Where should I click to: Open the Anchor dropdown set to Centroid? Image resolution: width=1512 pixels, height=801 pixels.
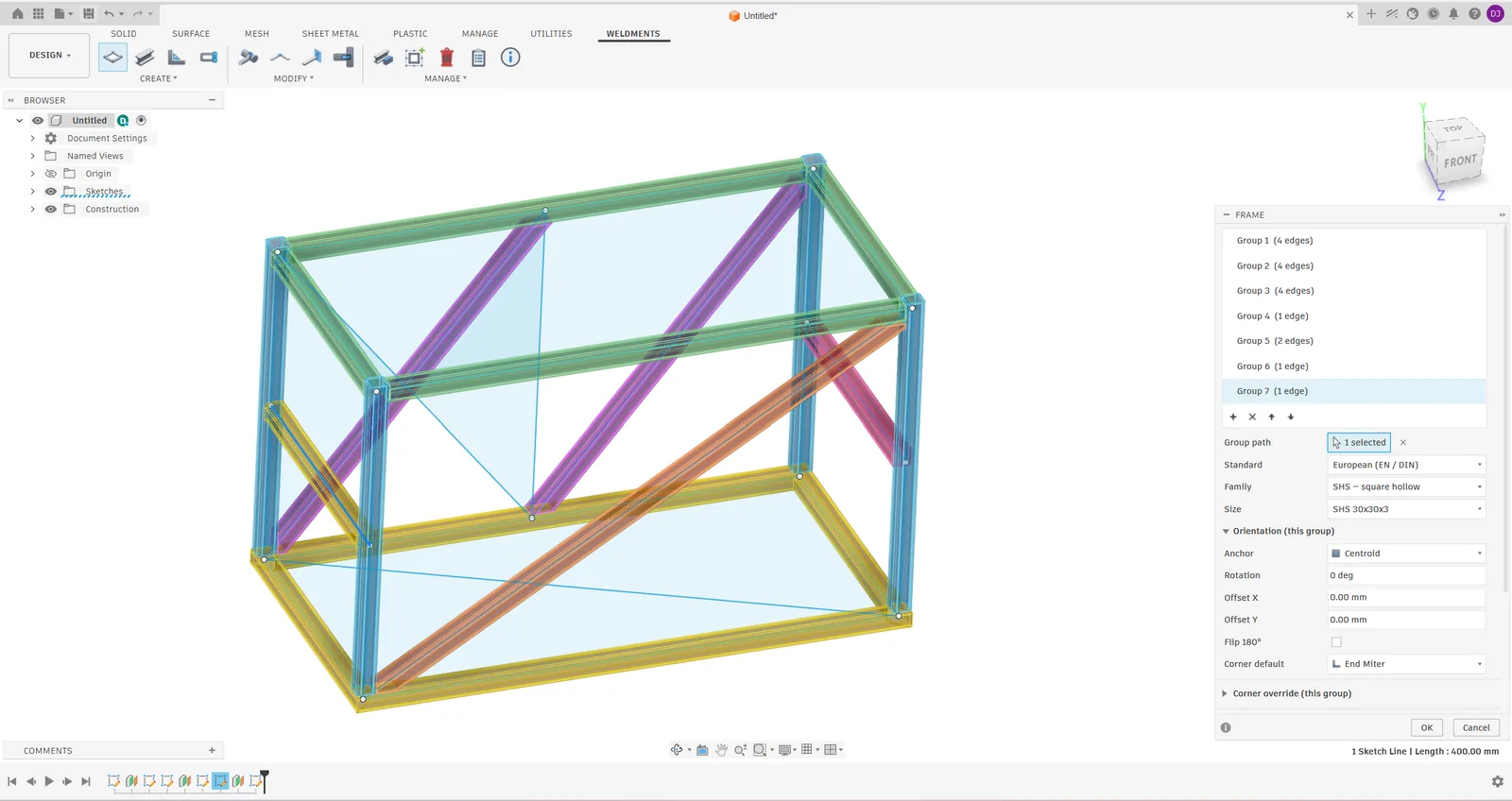(1406, 554)
